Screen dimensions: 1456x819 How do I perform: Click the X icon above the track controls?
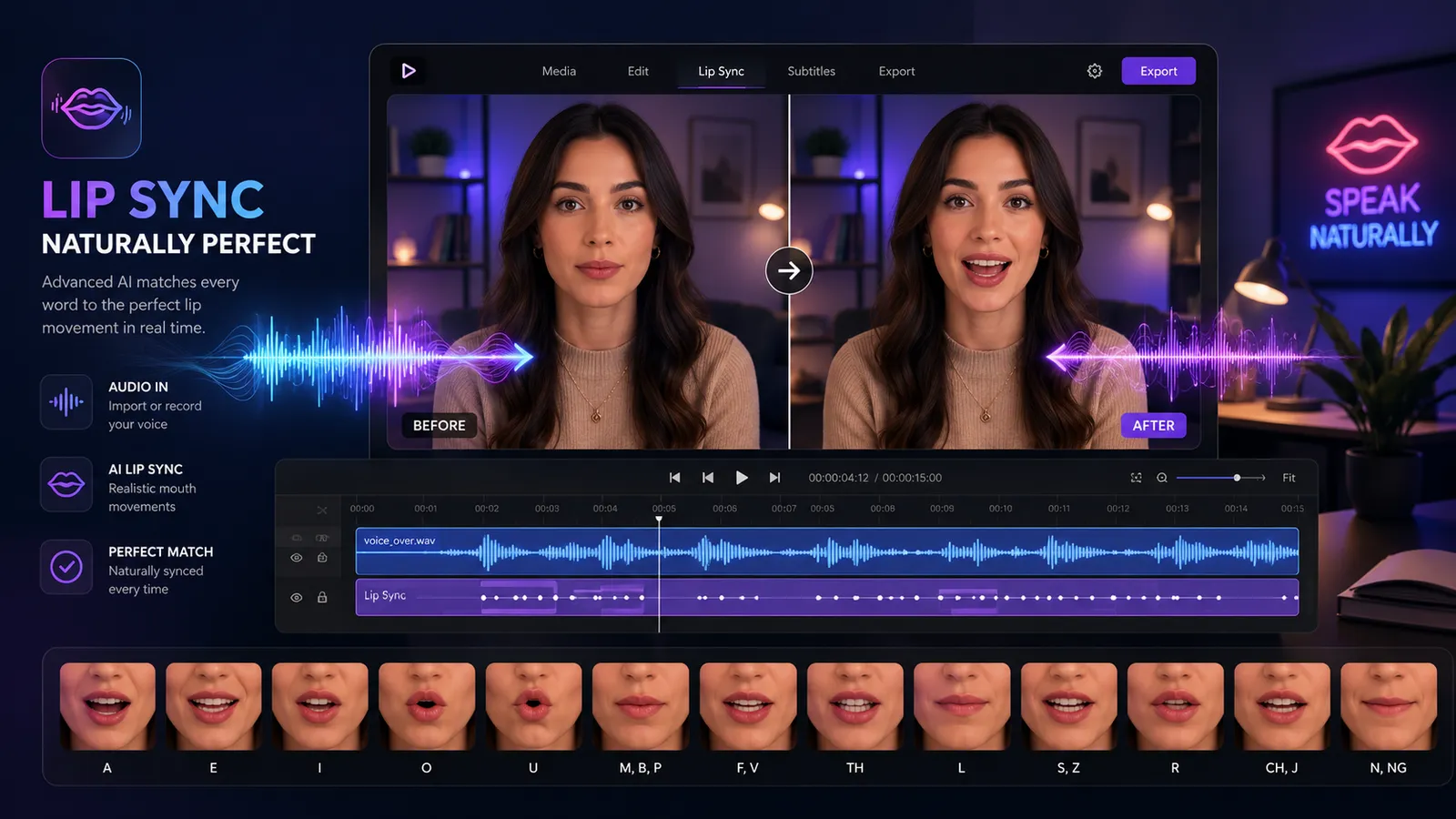pos(322,511)
